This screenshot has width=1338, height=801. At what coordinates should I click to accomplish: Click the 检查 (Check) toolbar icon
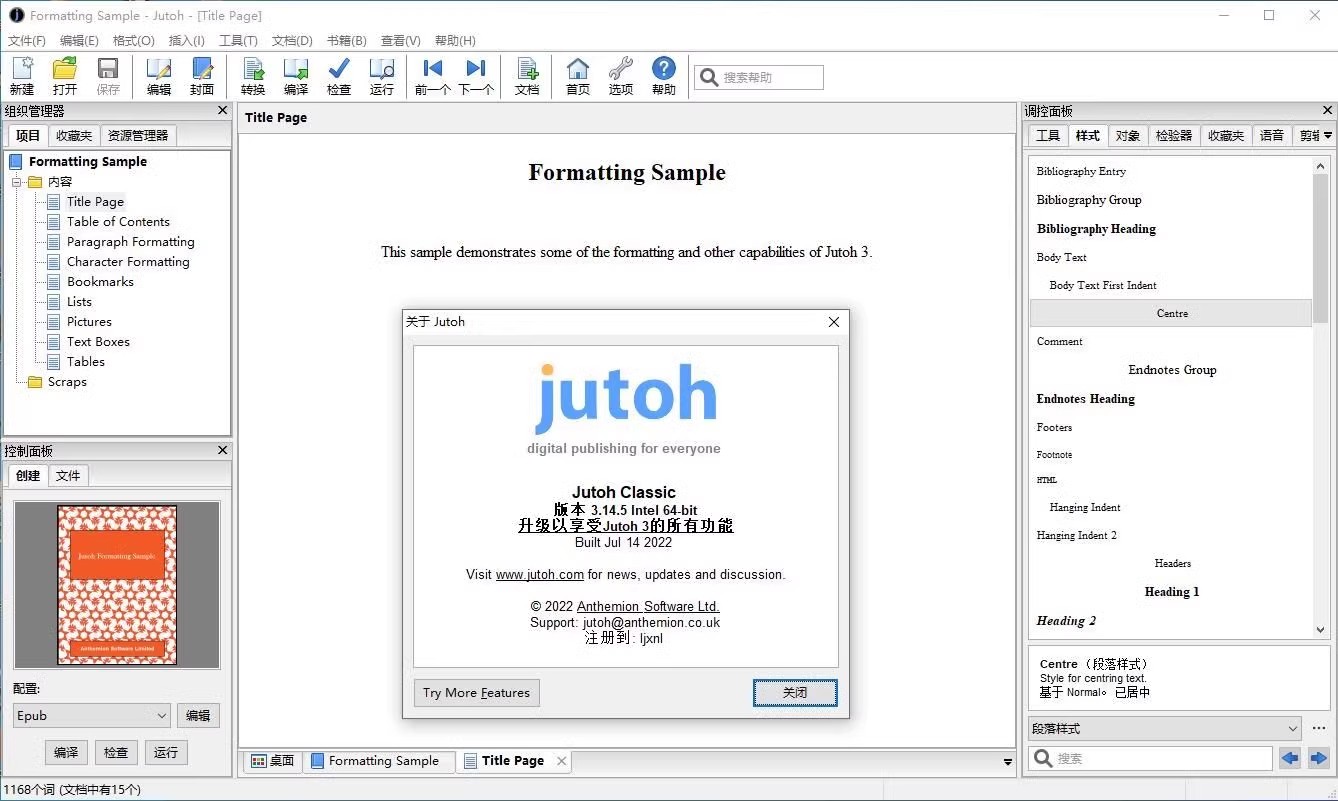[339, 76]
